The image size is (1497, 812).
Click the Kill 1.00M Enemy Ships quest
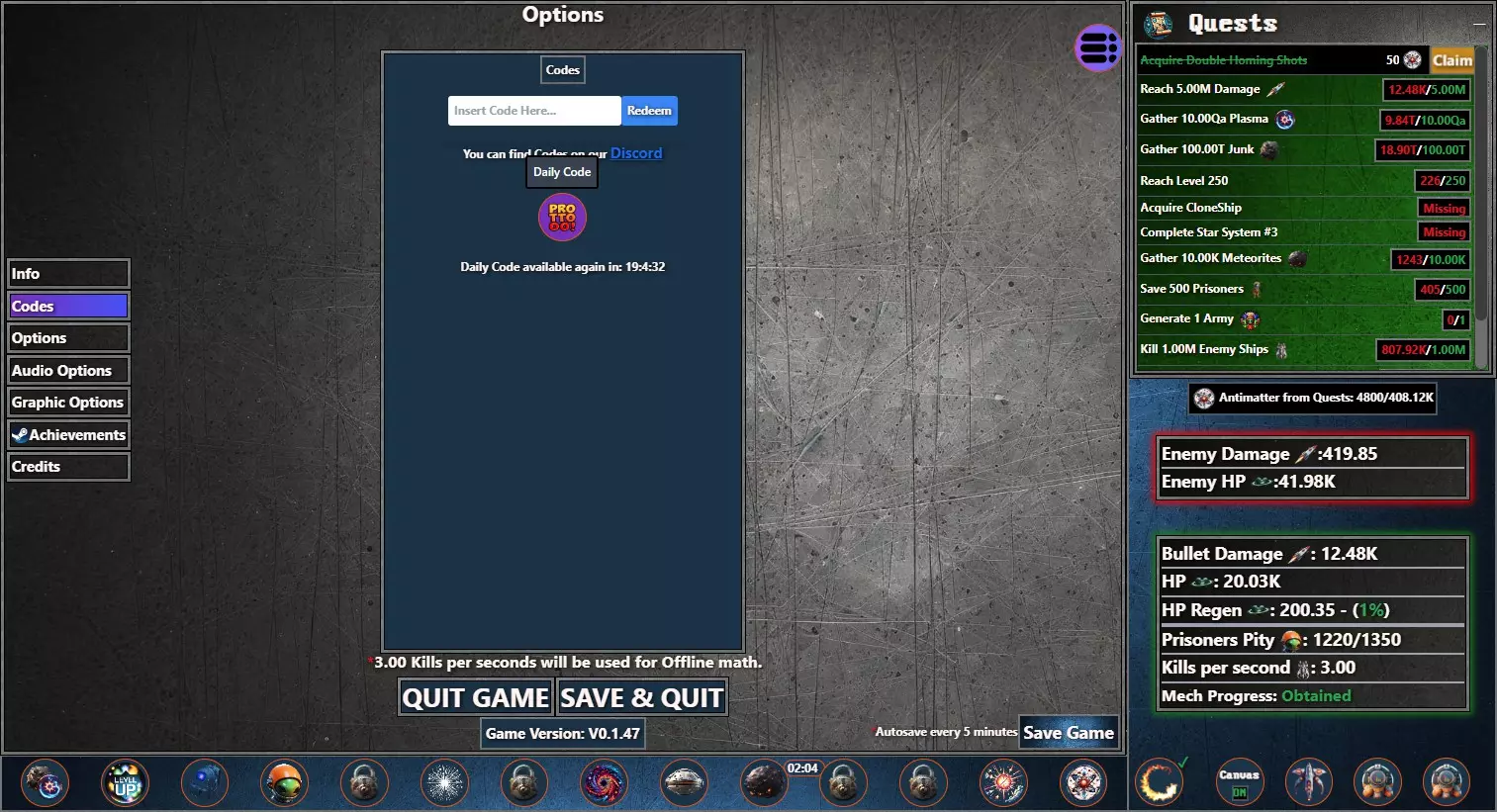[x=1305, y=349]
